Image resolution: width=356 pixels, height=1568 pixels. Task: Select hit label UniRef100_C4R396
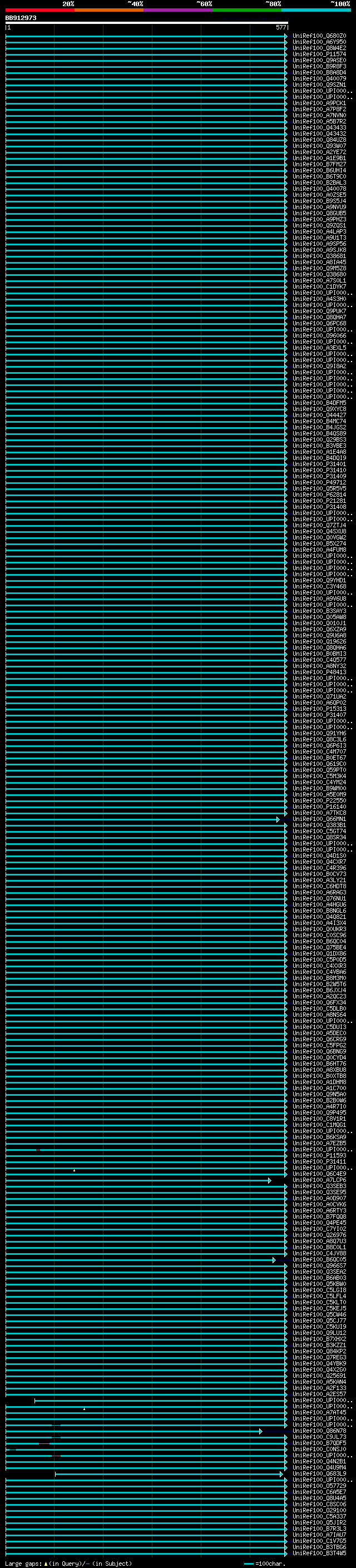click(x=319, y=868)
